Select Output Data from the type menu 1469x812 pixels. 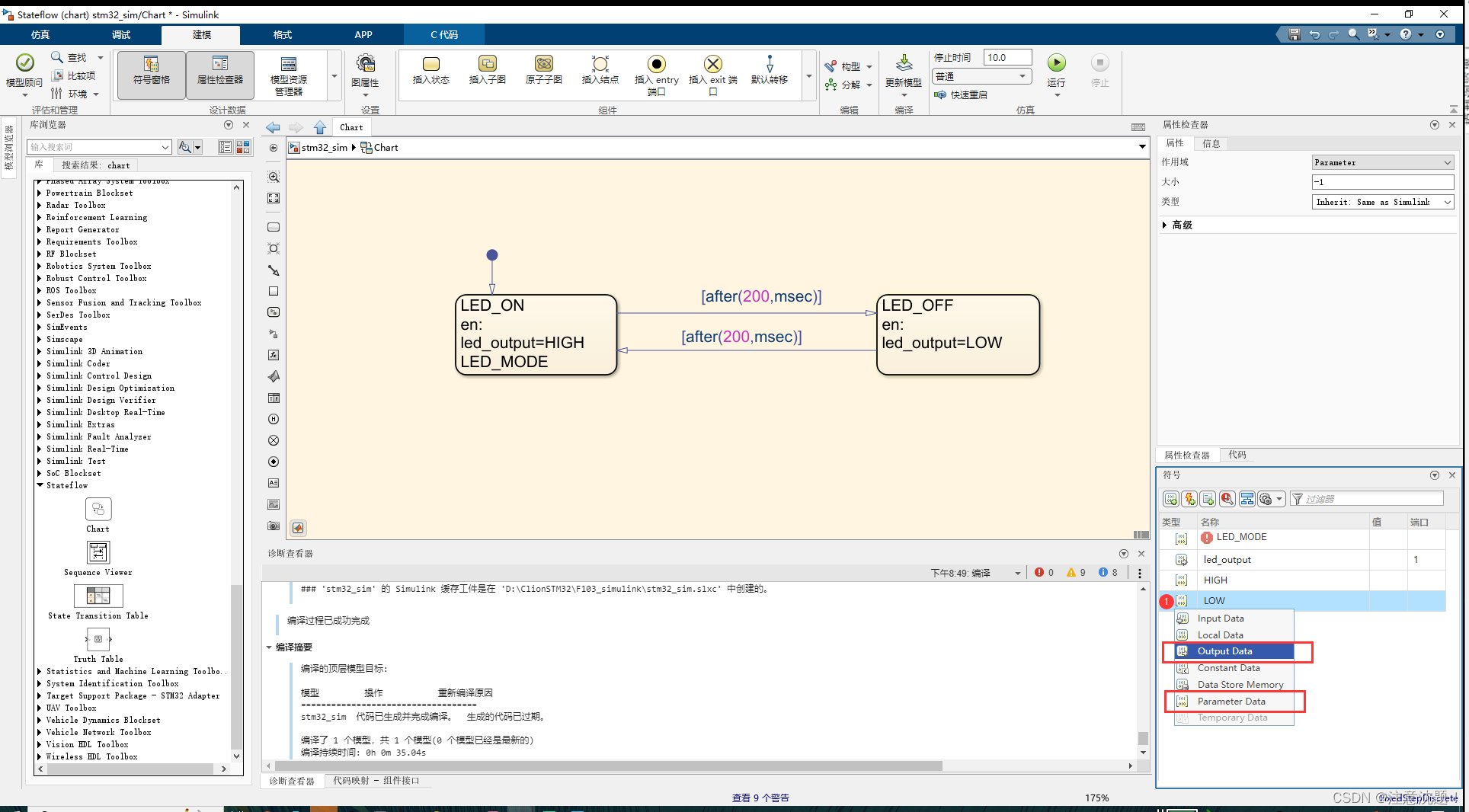pos(1234,651)
